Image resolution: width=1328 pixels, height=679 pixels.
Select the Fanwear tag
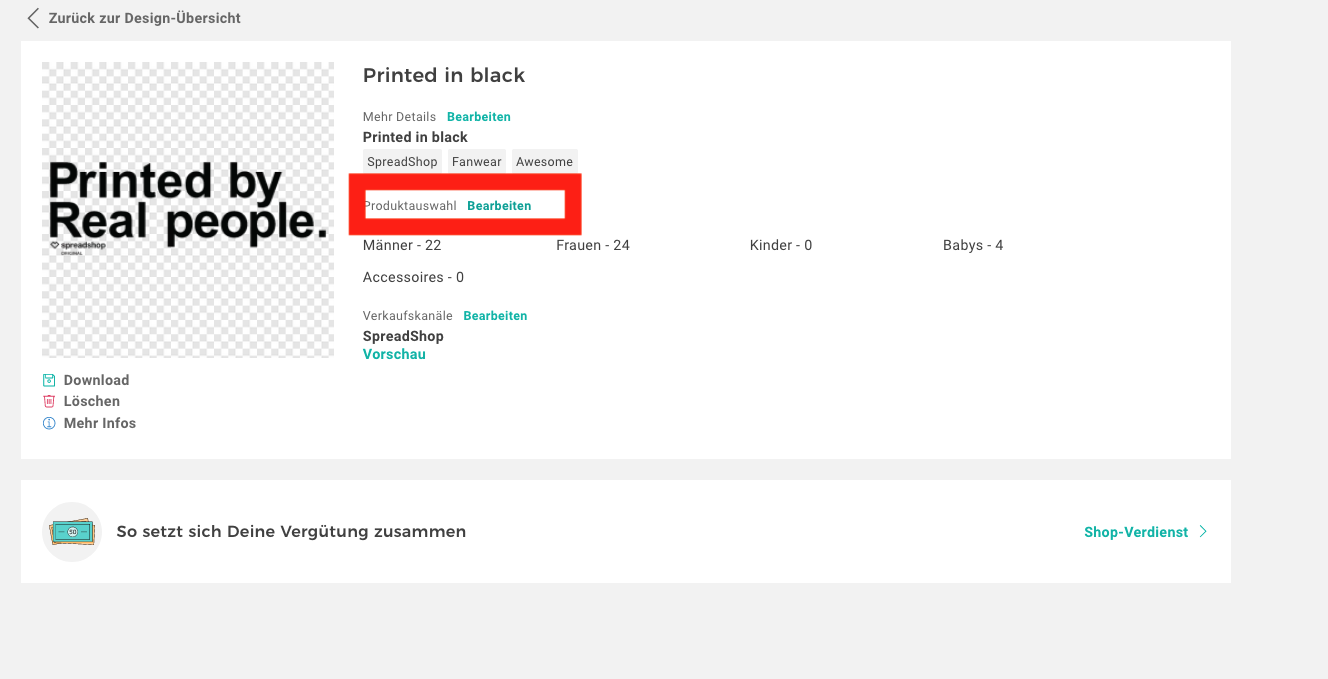(476, 162)
